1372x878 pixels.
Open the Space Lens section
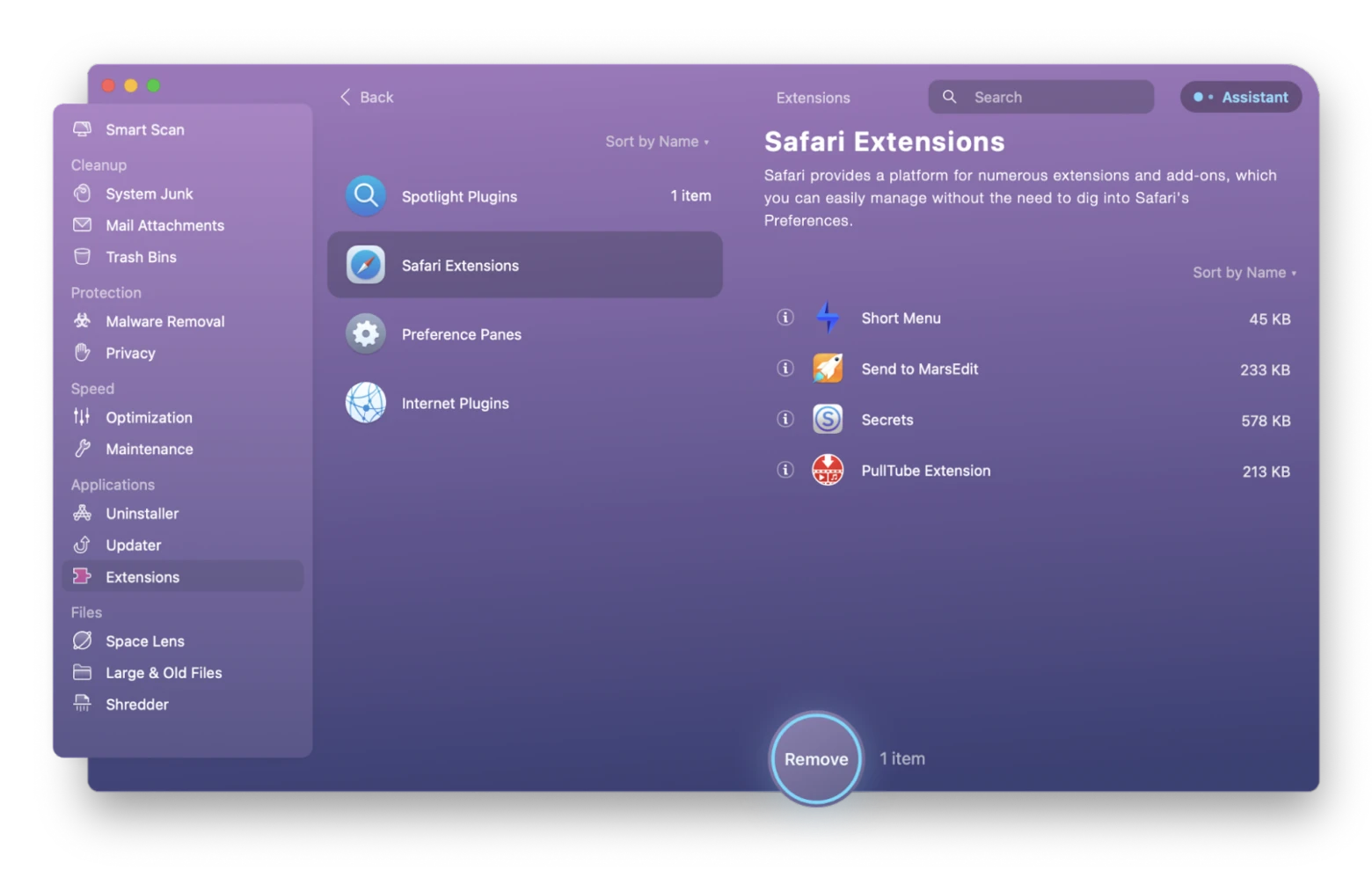pos(145,640)
